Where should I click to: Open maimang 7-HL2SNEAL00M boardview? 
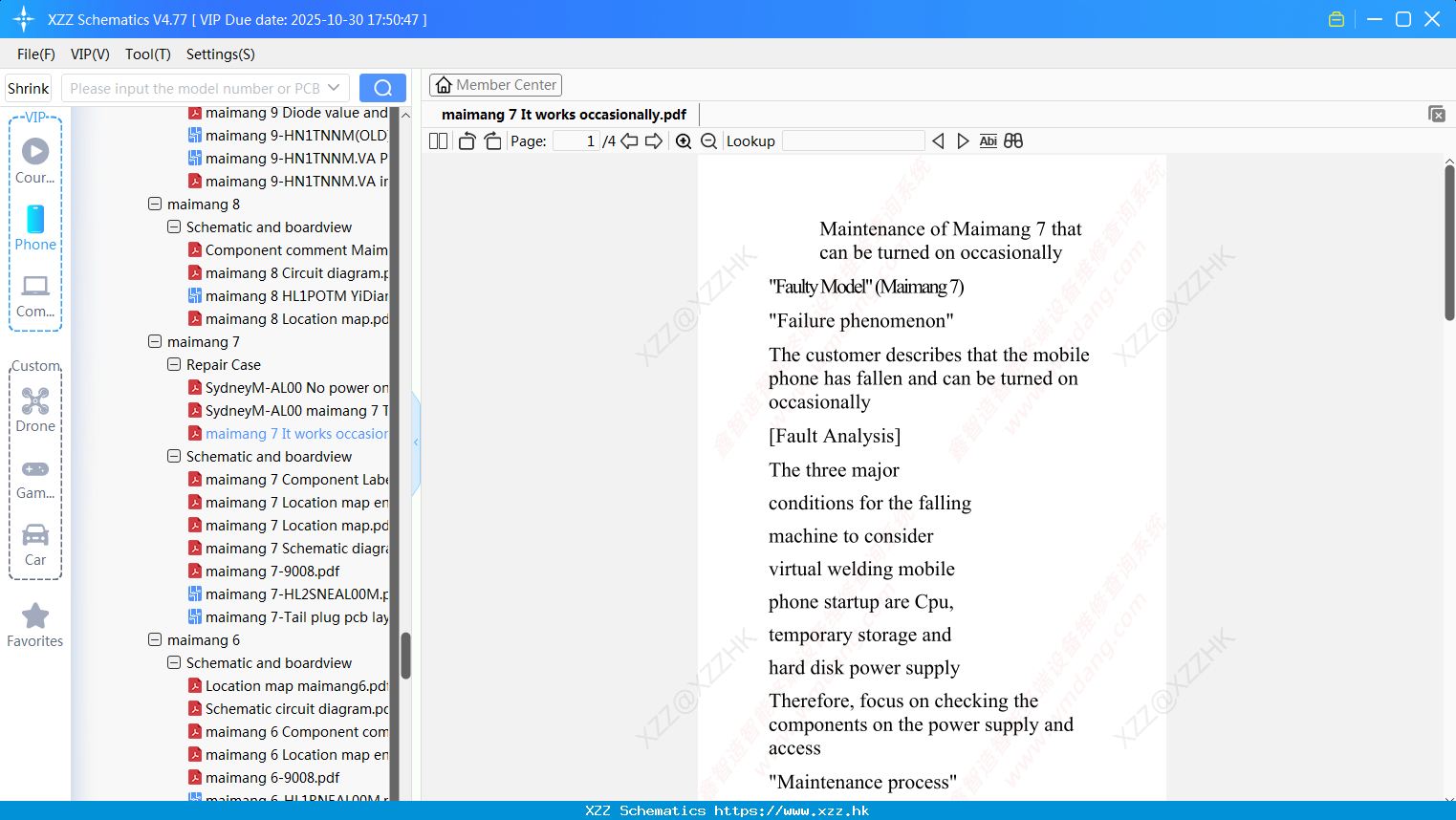coord(289,593)
